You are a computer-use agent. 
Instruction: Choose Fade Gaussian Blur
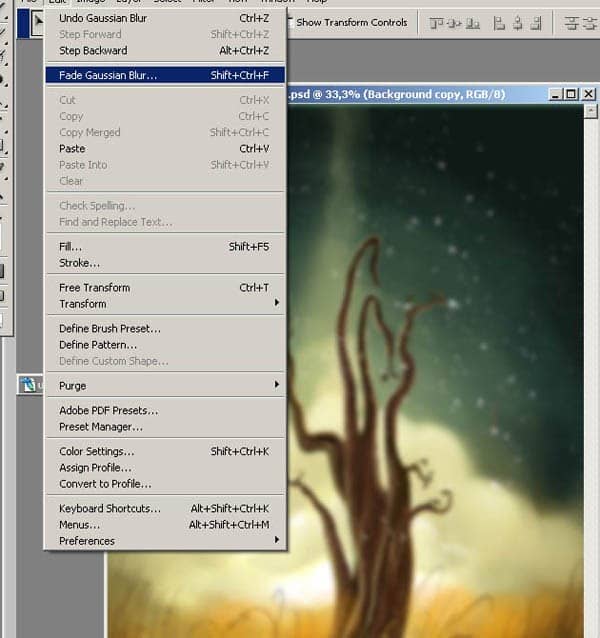tap(165, 75)
